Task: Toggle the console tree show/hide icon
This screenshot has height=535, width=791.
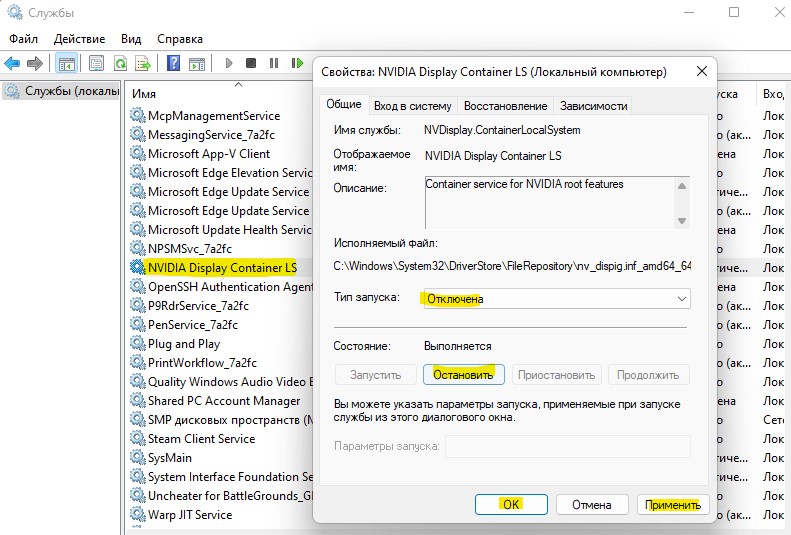Action: [x=66, y=64]
